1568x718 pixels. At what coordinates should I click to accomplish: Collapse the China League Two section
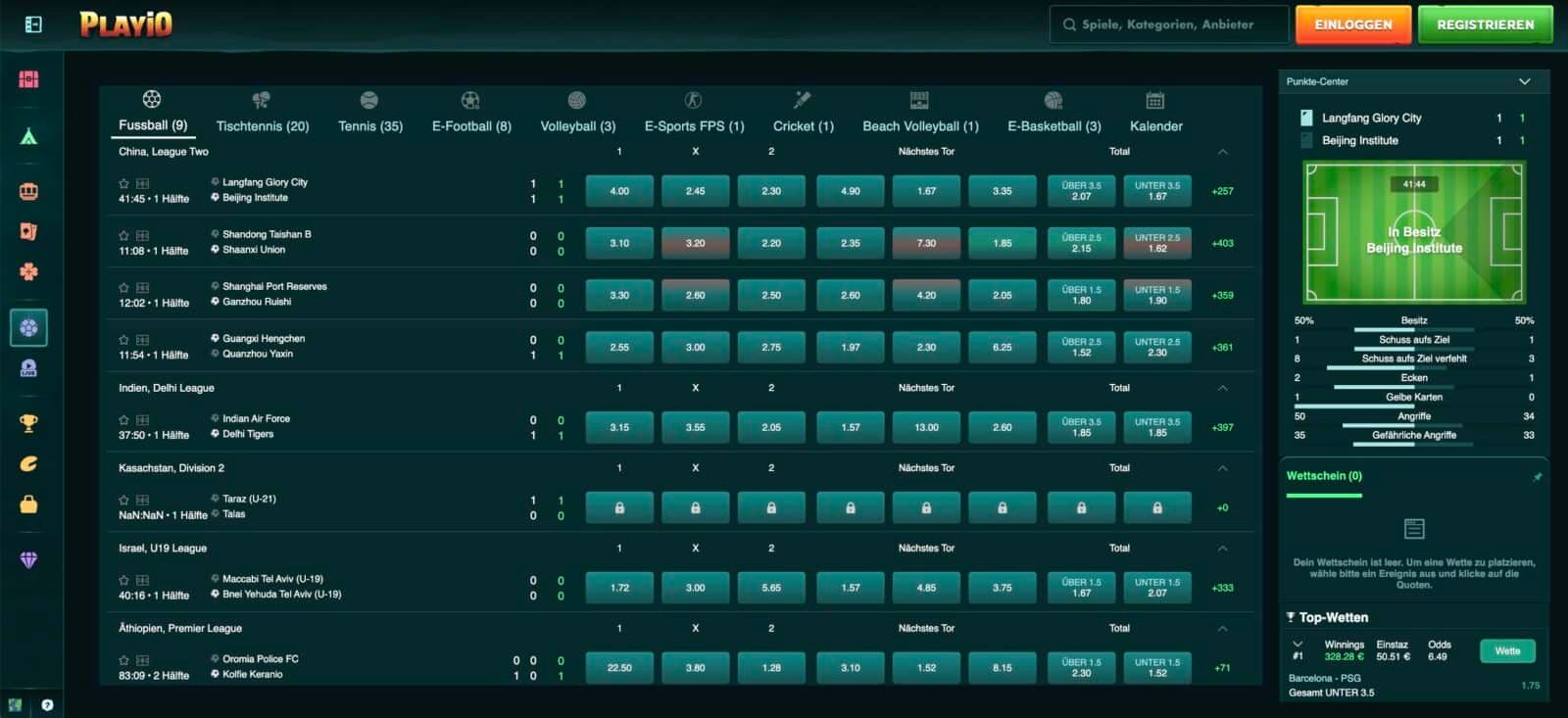pyautogui.click(x=1222, y=152)
